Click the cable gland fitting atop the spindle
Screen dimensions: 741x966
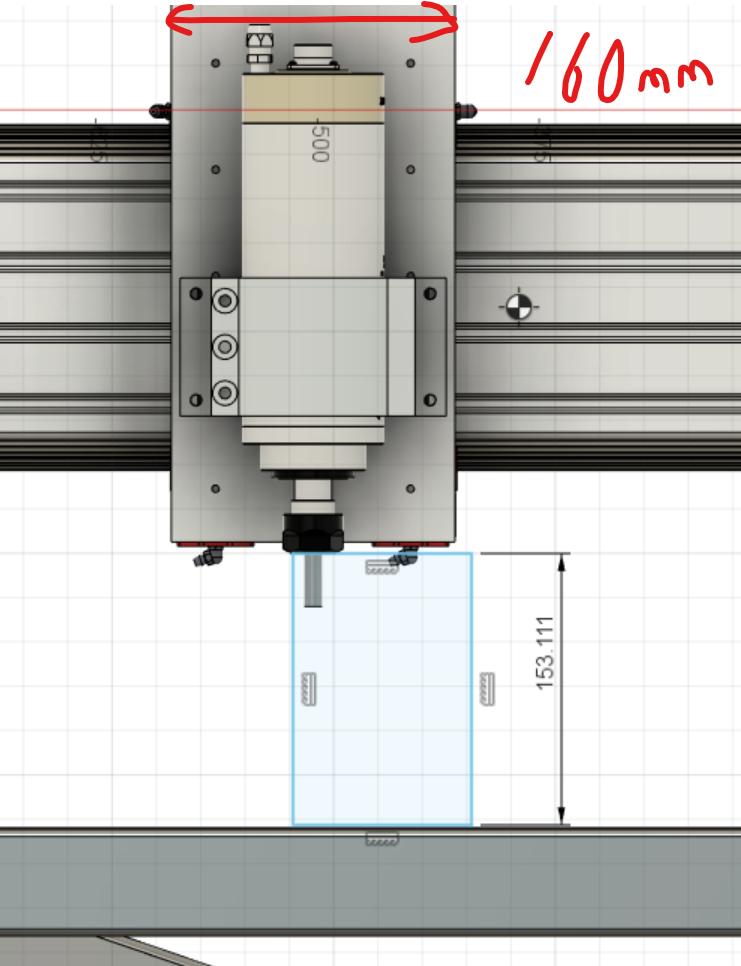(258, 48)
